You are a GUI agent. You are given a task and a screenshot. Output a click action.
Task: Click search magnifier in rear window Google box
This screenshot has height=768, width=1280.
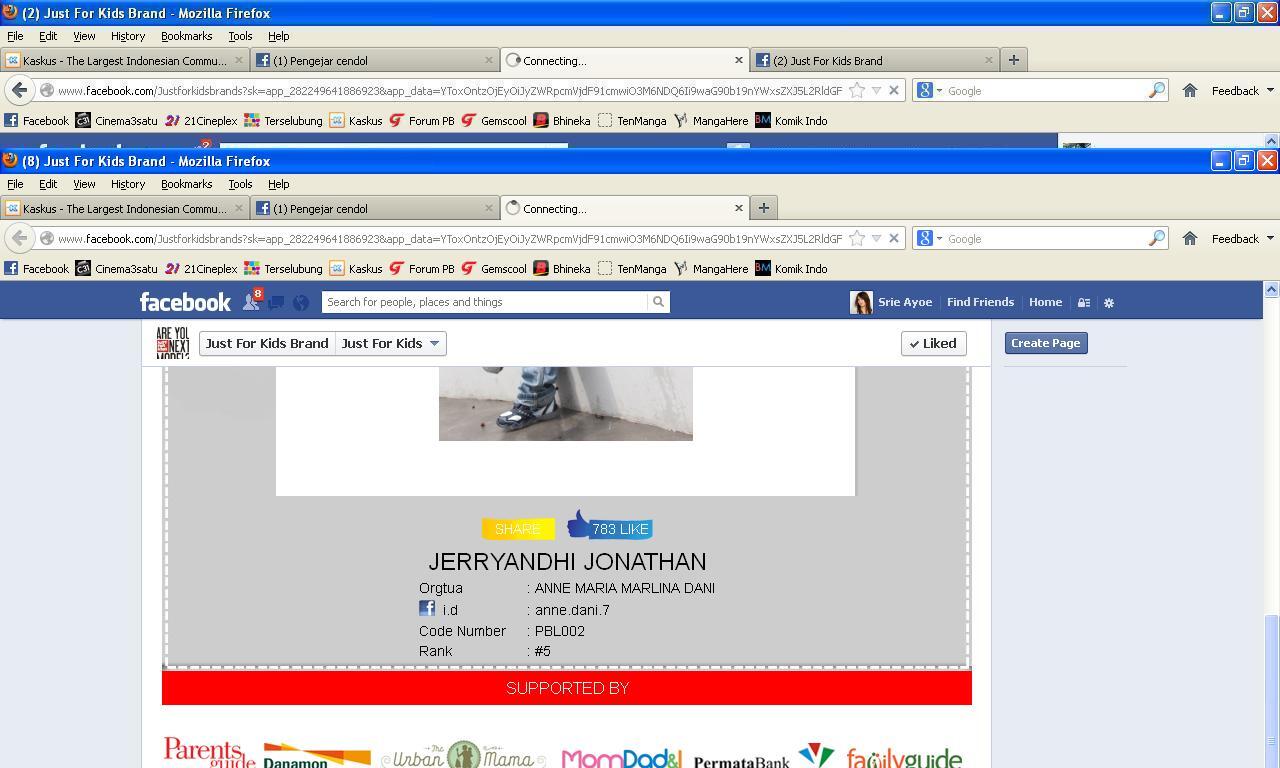[1156, 90]
